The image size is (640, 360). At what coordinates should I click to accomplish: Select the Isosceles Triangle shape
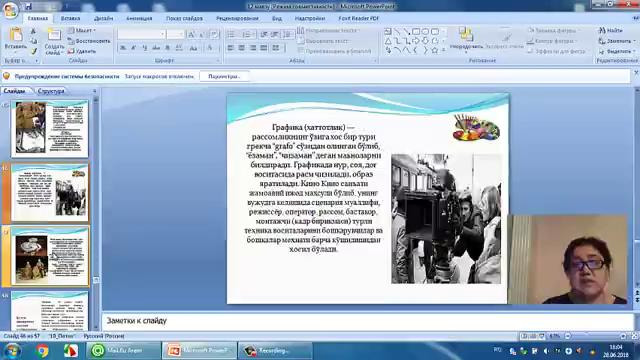388,41
